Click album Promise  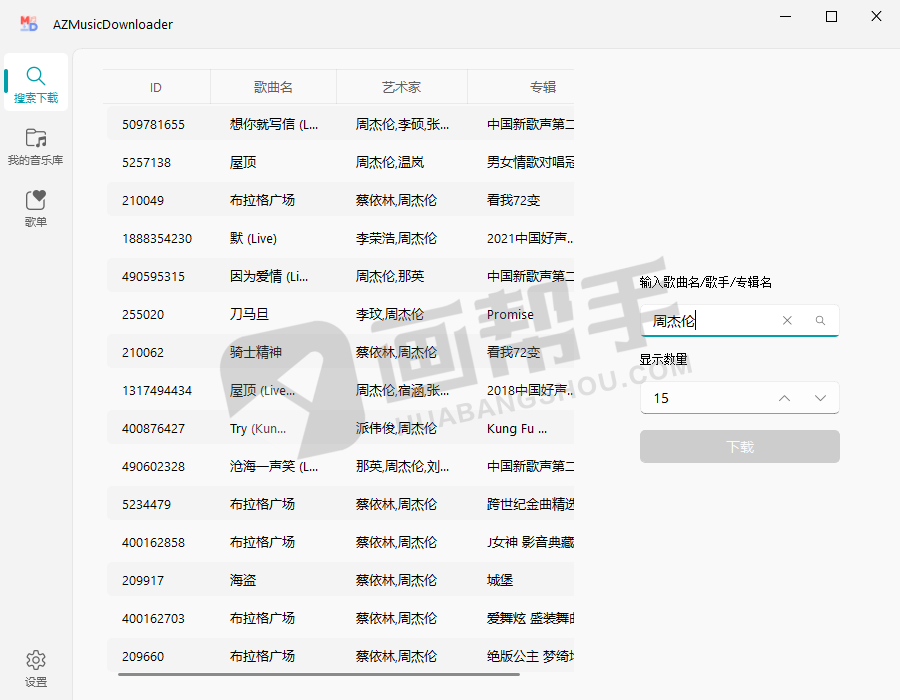pos(510,314)
